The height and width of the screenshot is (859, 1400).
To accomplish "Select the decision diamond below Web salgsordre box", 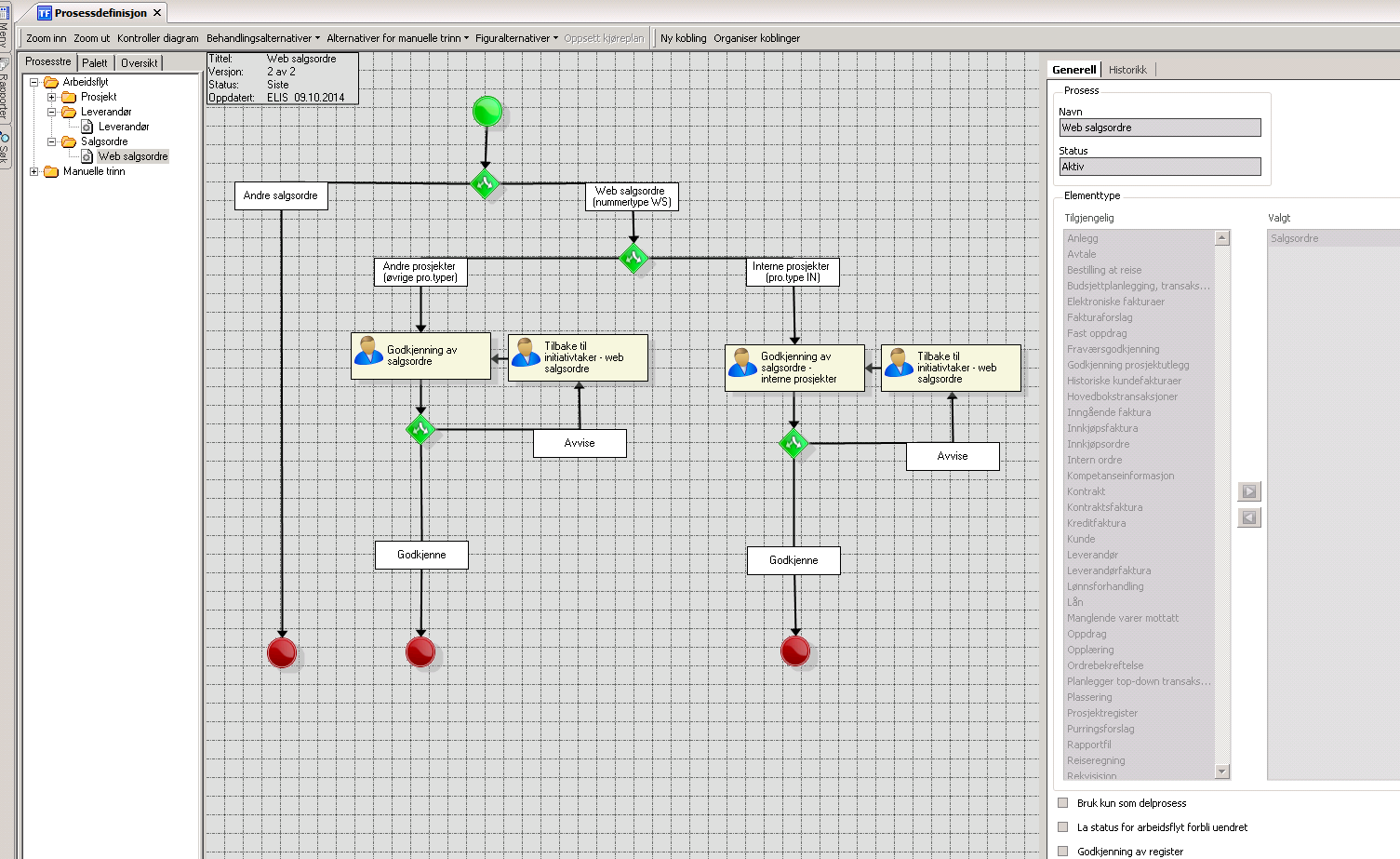I will [634, 257].
